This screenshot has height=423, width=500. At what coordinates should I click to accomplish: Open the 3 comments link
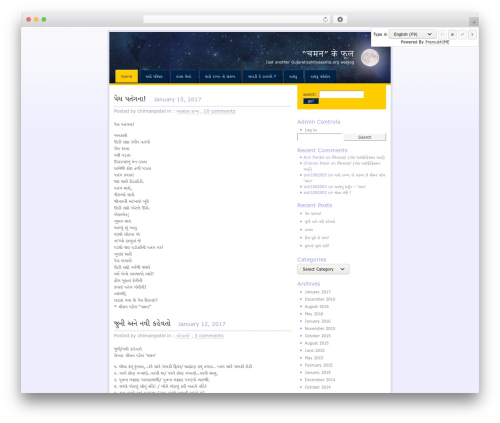[x=209, y=336]
